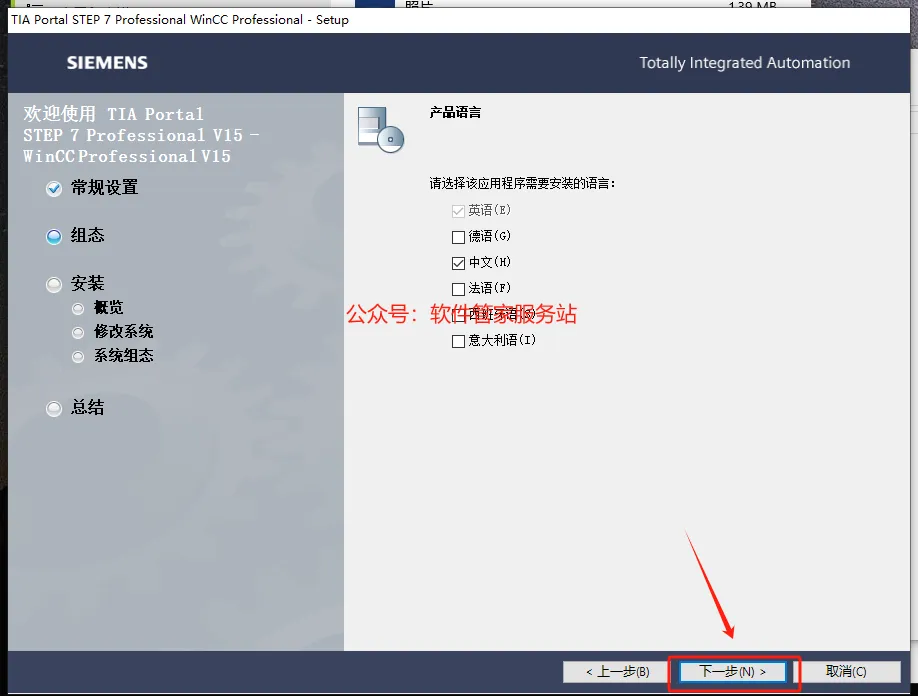918x696 pixels.
Task: Click the Cancel (取消) button
Action: tap(846, 671)
